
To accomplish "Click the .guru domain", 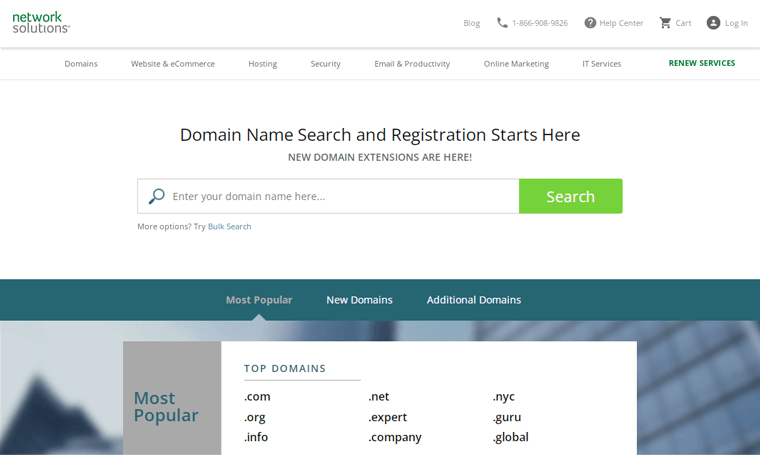I will tap(507, 417).
